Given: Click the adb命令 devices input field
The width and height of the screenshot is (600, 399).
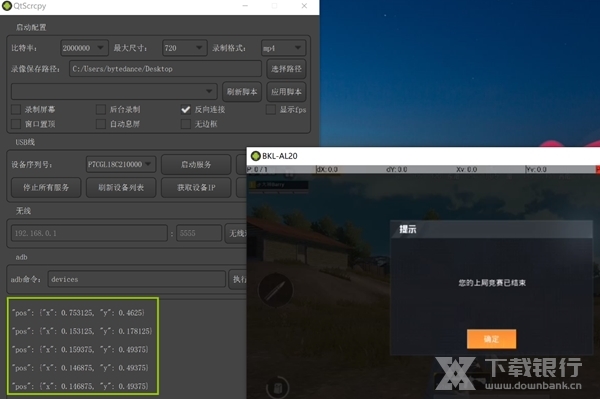Looking at the screenshot, I should (137, 279).
